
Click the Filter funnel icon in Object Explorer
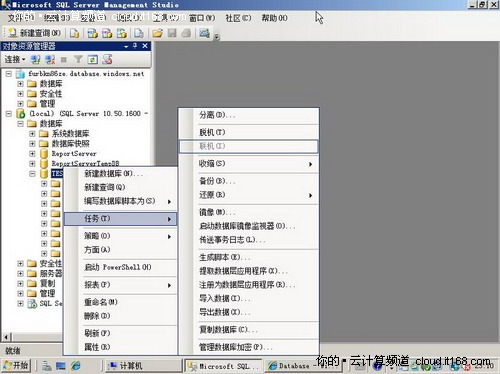78,60
